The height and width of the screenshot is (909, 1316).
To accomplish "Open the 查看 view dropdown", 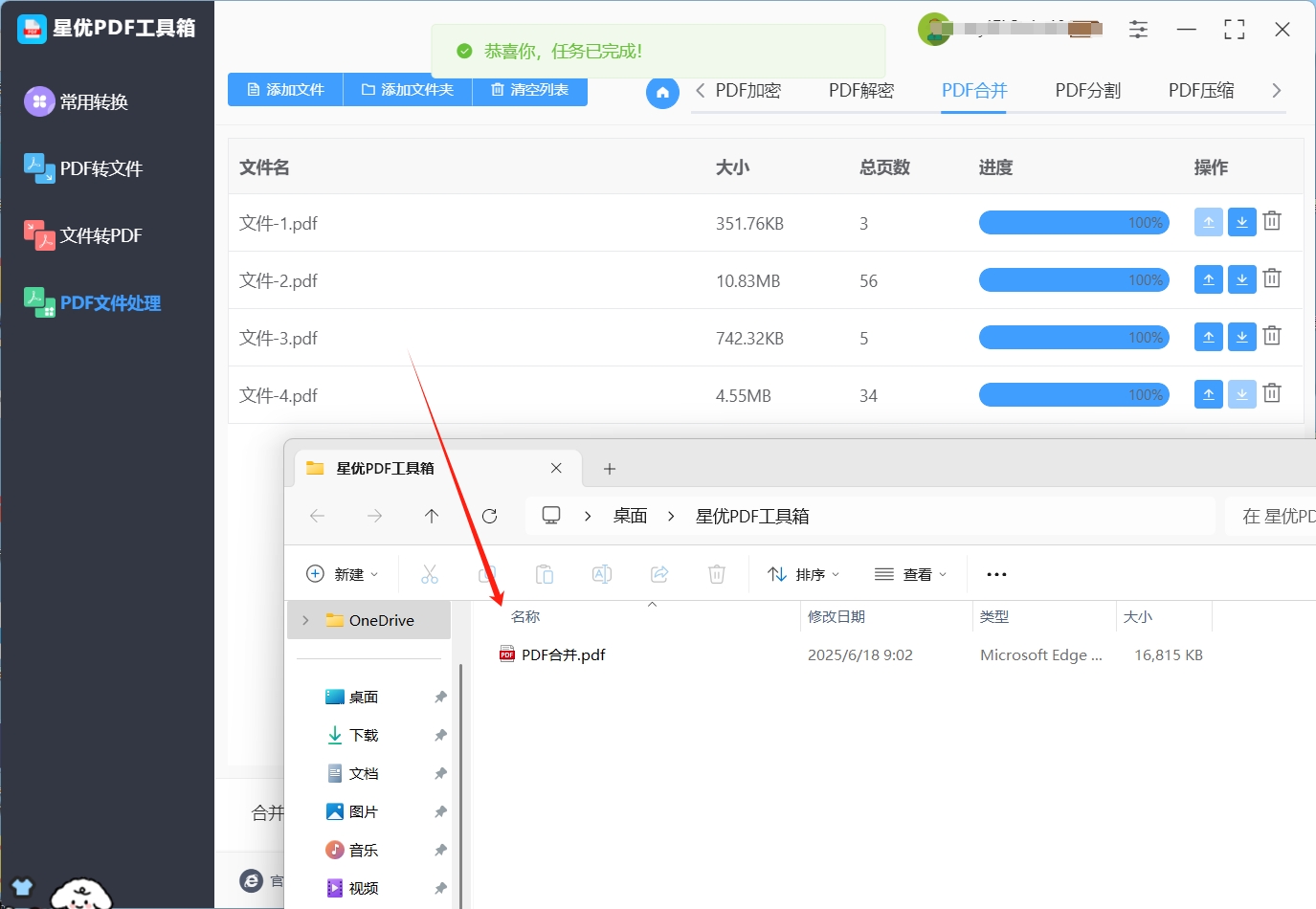I will (x=910, y=574).
